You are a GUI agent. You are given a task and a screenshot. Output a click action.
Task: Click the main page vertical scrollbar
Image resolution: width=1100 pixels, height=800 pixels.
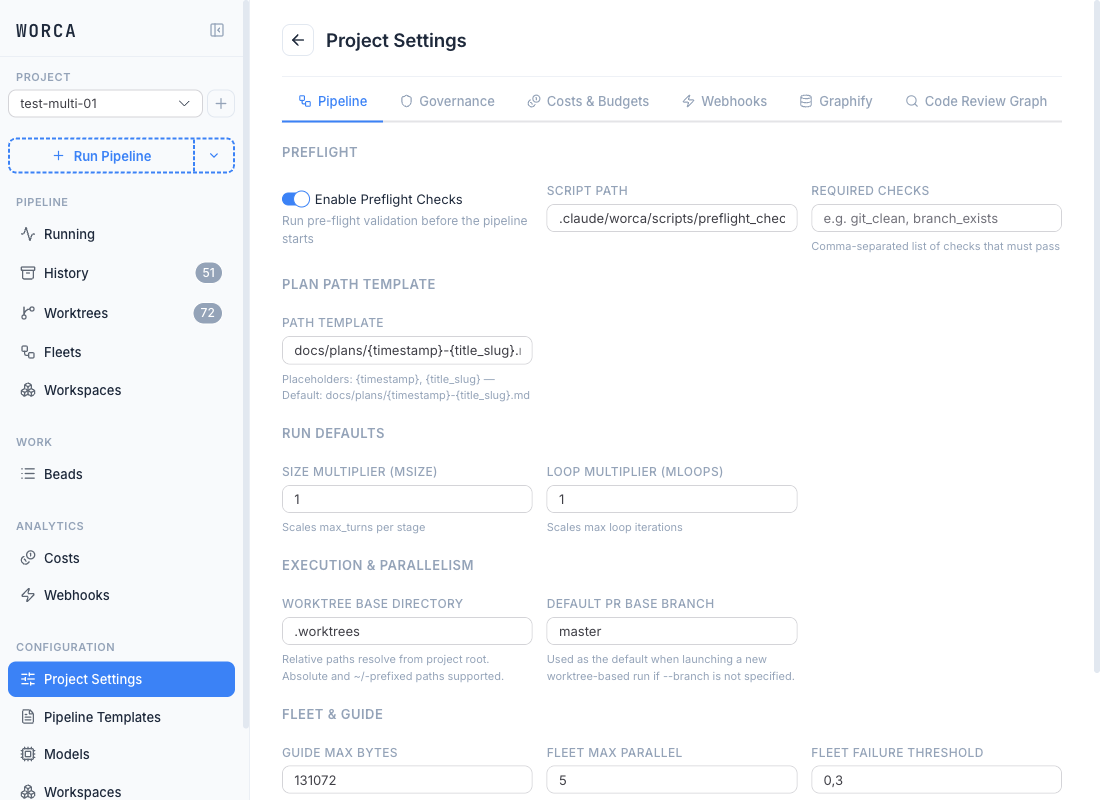(x=1096, y=337)
